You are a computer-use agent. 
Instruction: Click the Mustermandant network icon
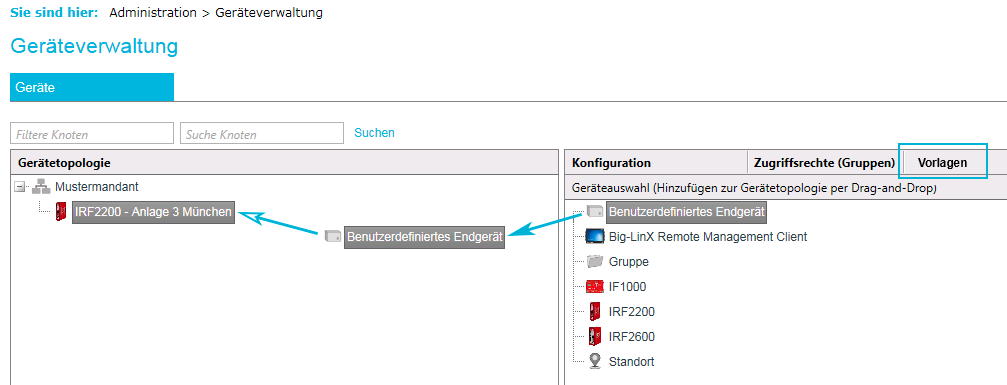pos(40,187)
